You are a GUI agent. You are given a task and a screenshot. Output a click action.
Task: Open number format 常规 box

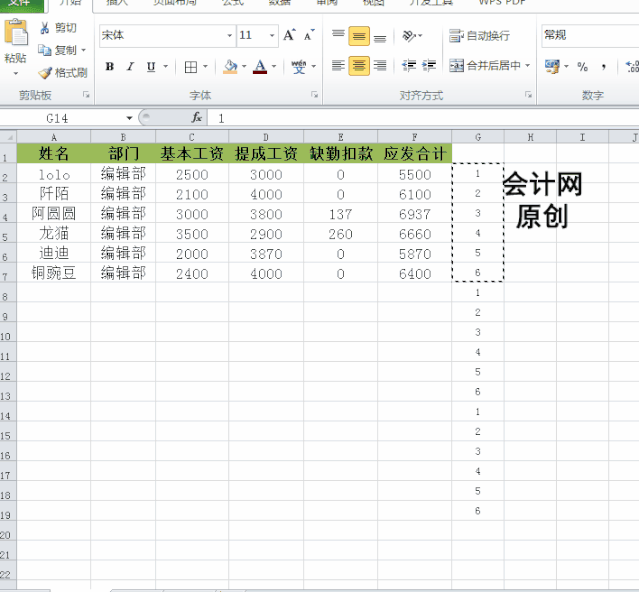[x=590, y=35]
